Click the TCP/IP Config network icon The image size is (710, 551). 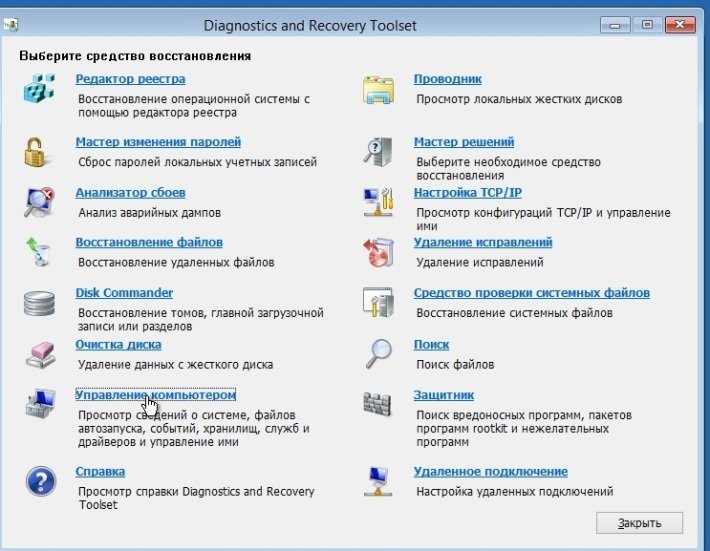378,203
